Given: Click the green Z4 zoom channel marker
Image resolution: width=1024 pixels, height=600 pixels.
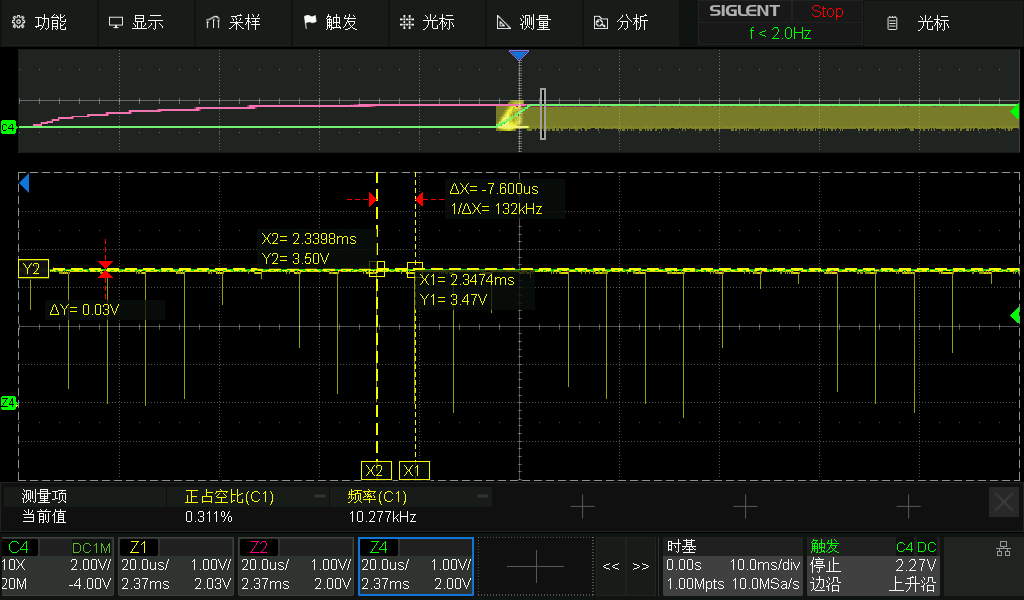Looking at the screenshot, I should [8, 402].
